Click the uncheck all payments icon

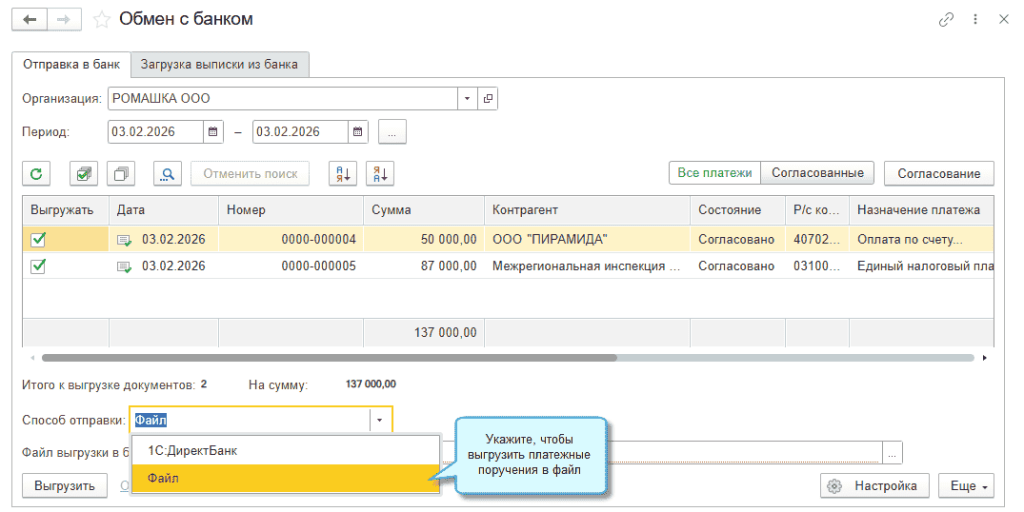[122, 173]
